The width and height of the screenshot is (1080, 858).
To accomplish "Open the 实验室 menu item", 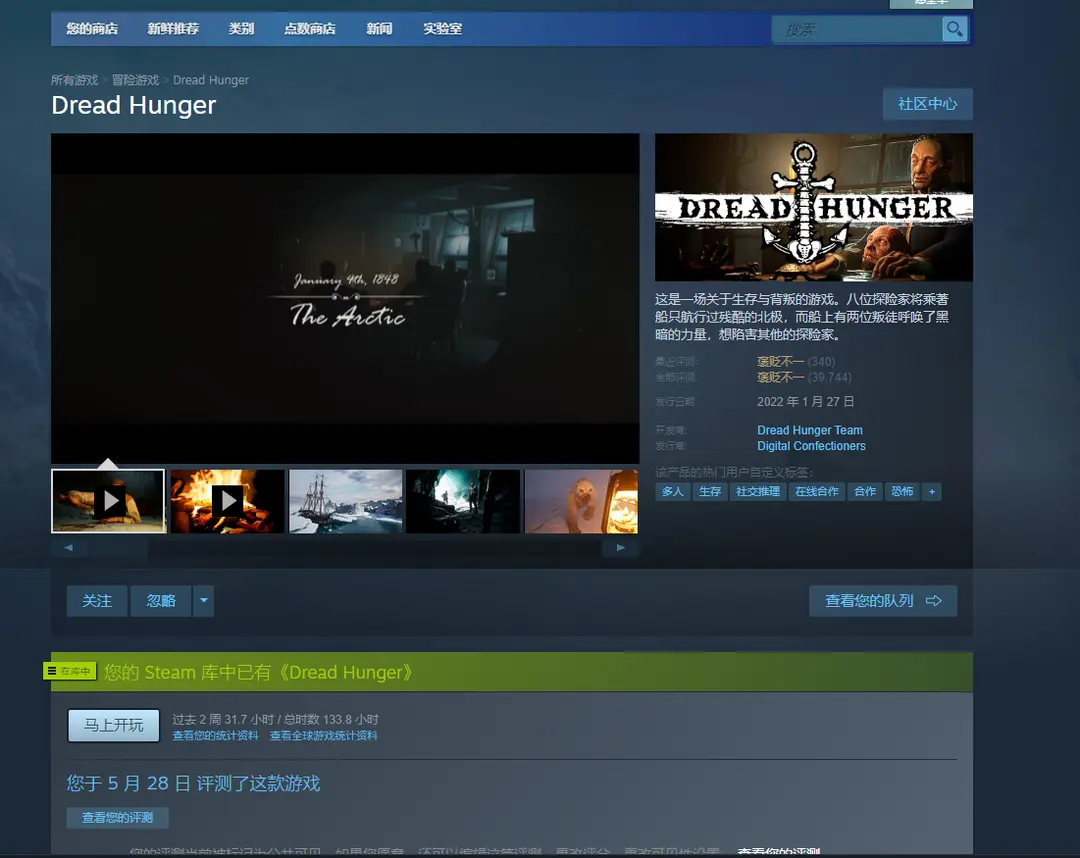I will click(x=442, y=29).
